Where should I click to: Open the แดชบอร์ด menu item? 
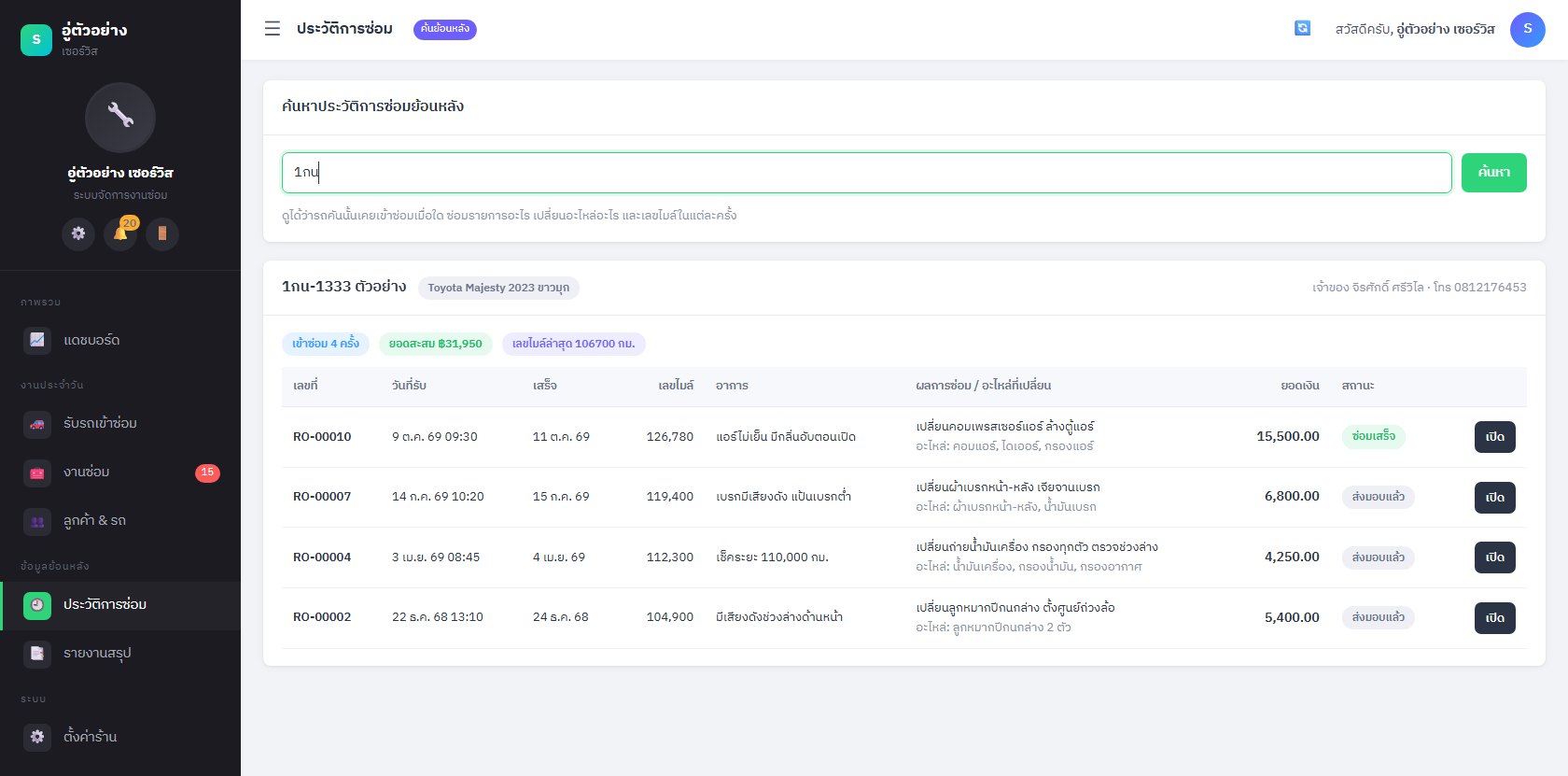pyautogui.click(x=120, y=340)
